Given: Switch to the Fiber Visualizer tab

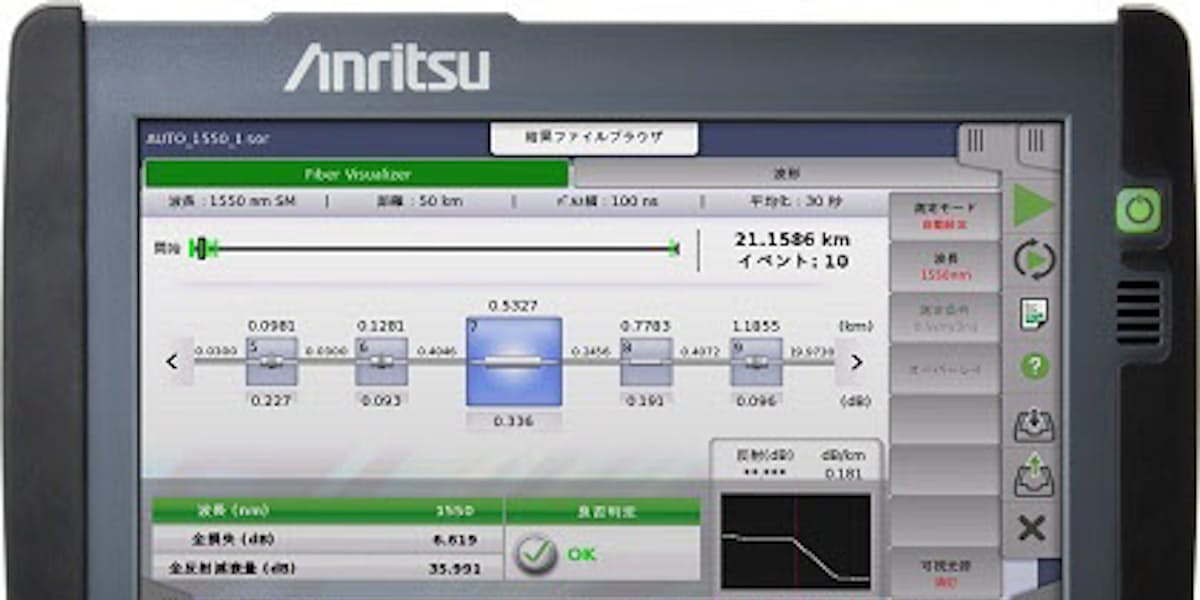Looking at the screenshot, I should coord(357,174).
